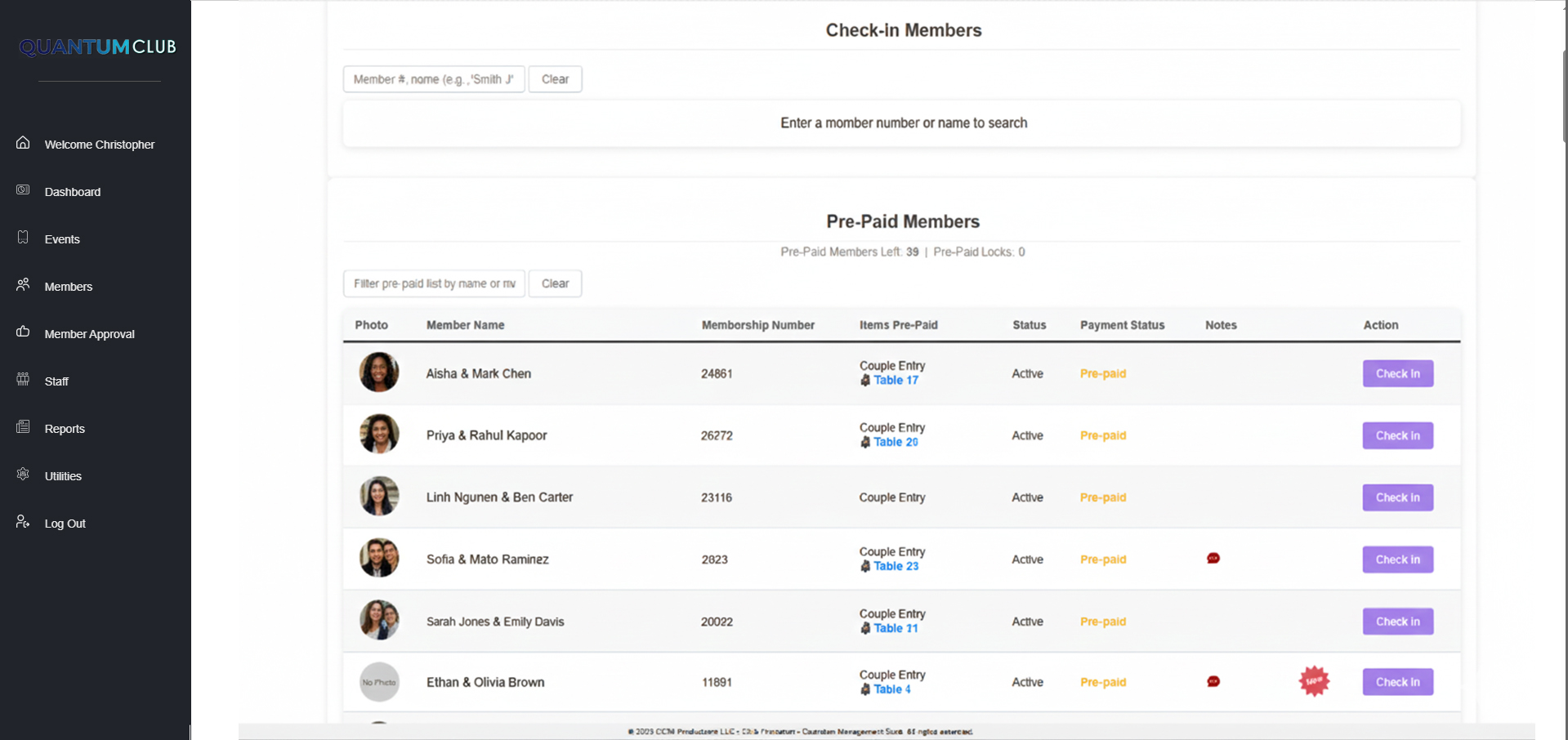Click the Events bookmark icon

(23, 238)
